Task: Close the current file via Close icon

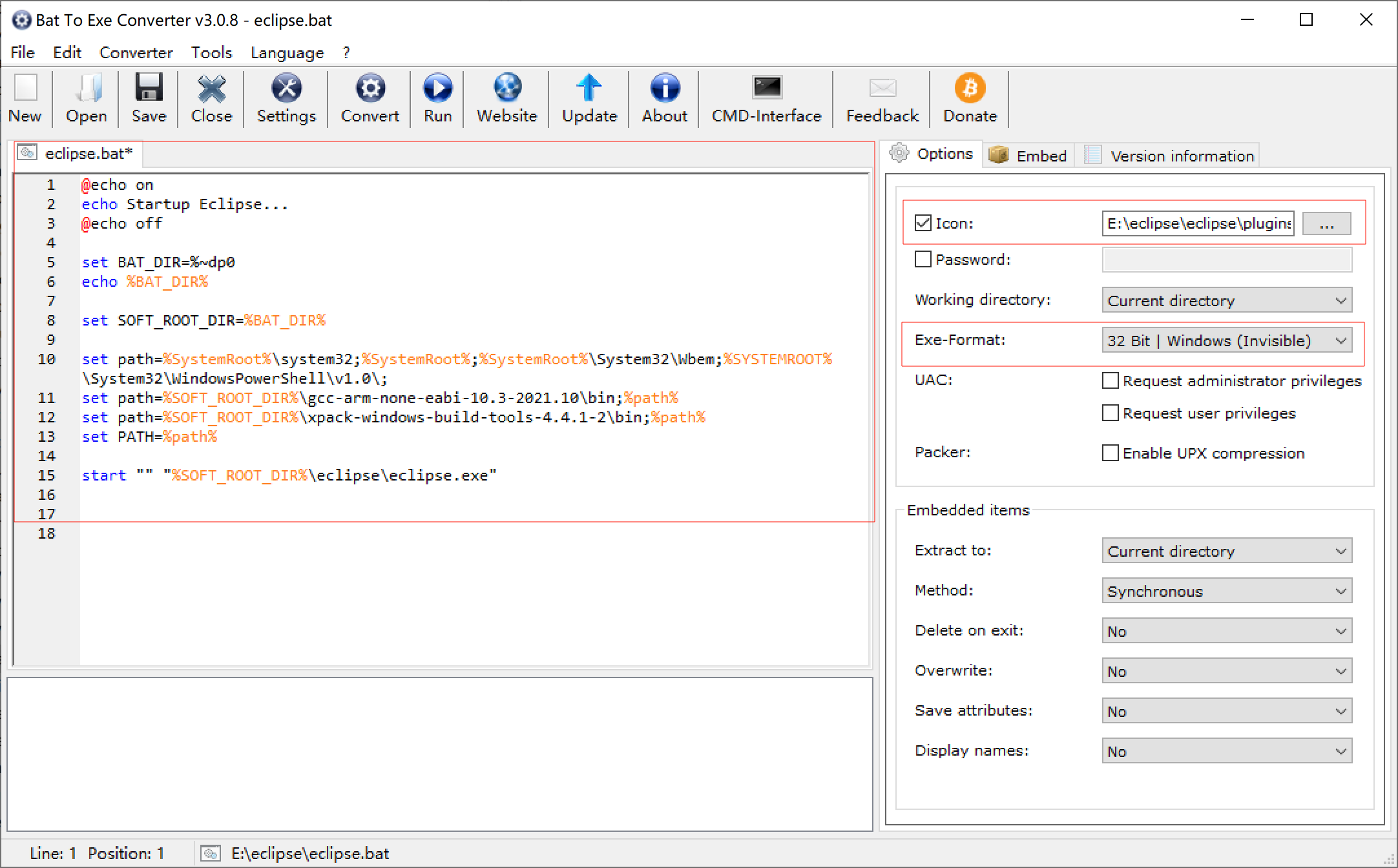Action: coord(211,88)
